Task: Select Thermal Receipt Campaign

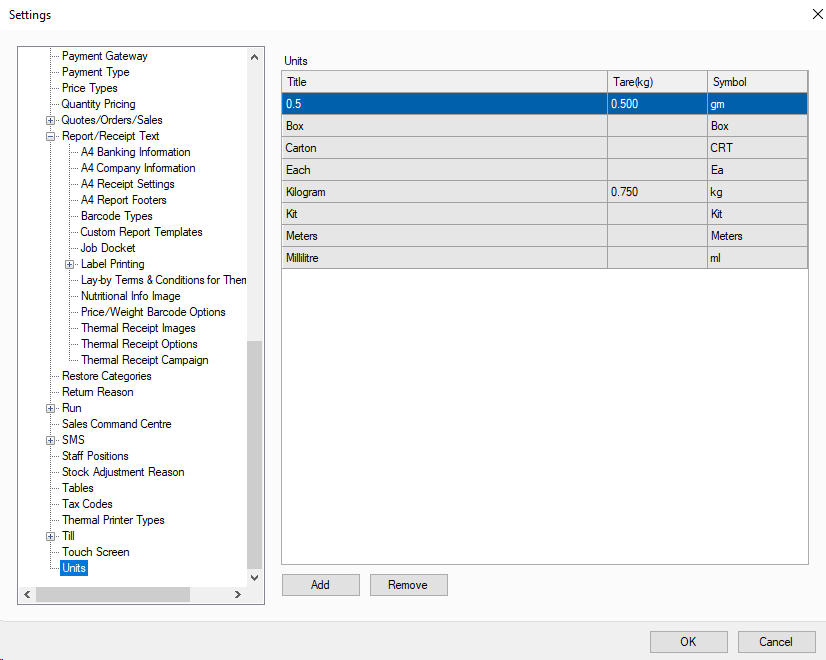Action: pyautogui.click(x=145, y=360)
